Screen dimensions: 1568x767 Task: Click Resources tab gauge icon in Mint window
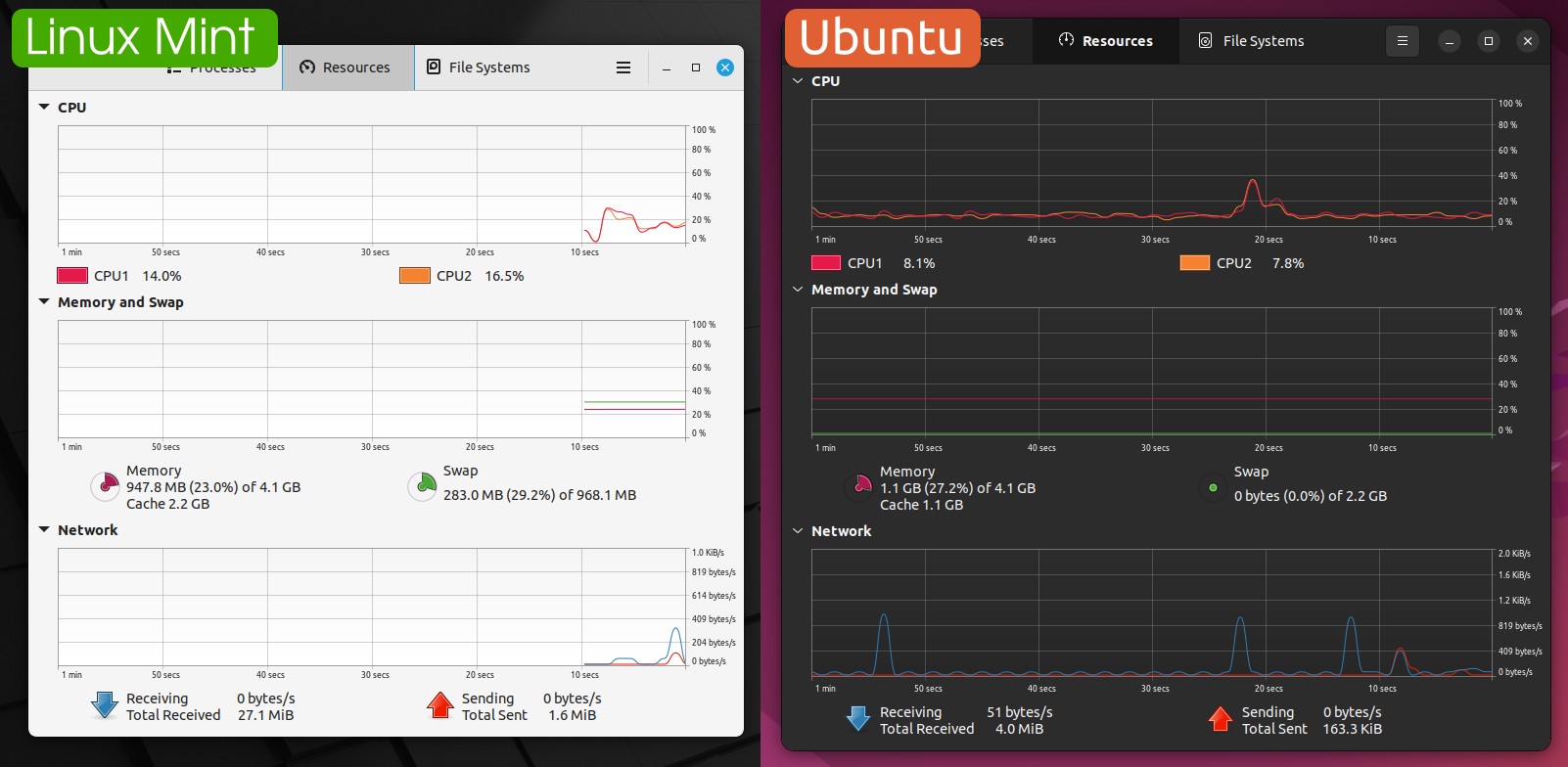tap(307, 68)
